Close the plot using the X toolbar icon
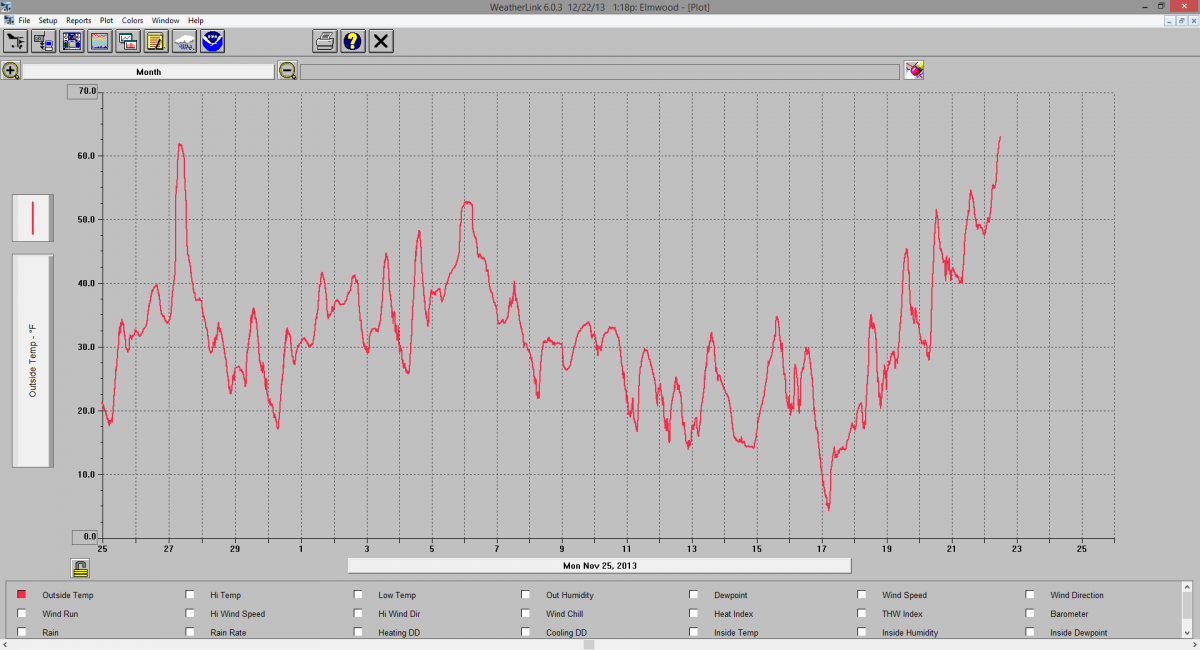This screenshot has width=1200, height=650. 381,41
